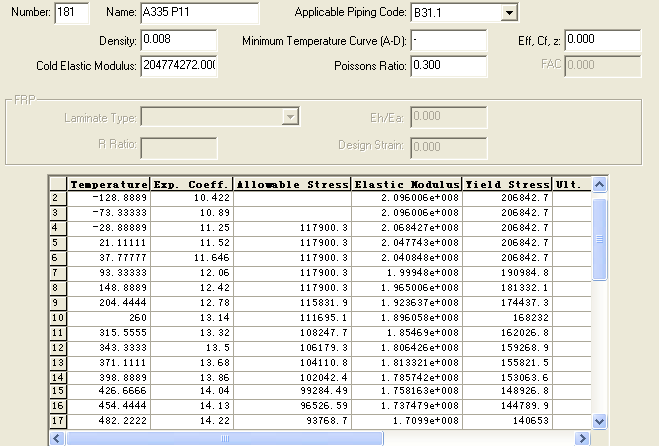Click the Eff, Cf, z input field
Viewport: 659px width, 446px height.
(x=602, y=40)
